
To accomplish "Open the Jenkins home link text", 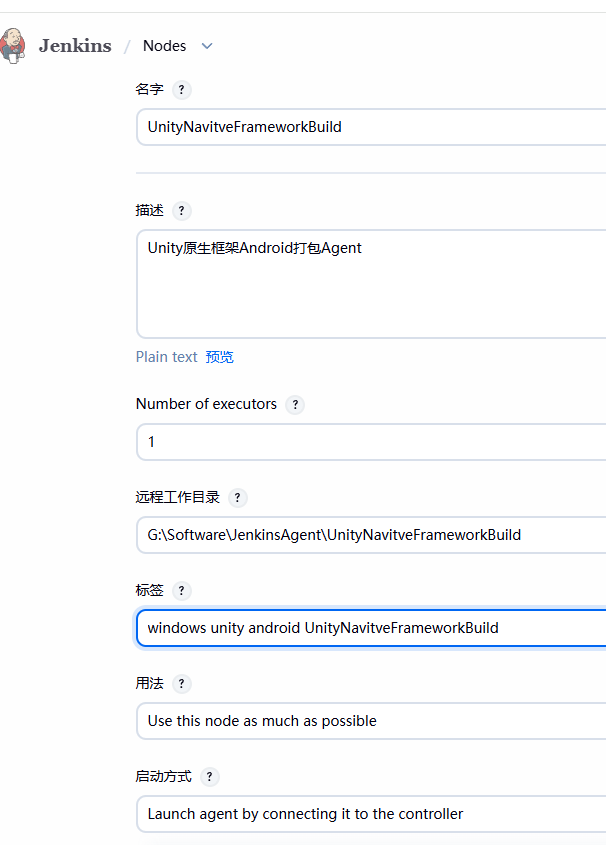I will pyautogui.click(x=75, y=46).
